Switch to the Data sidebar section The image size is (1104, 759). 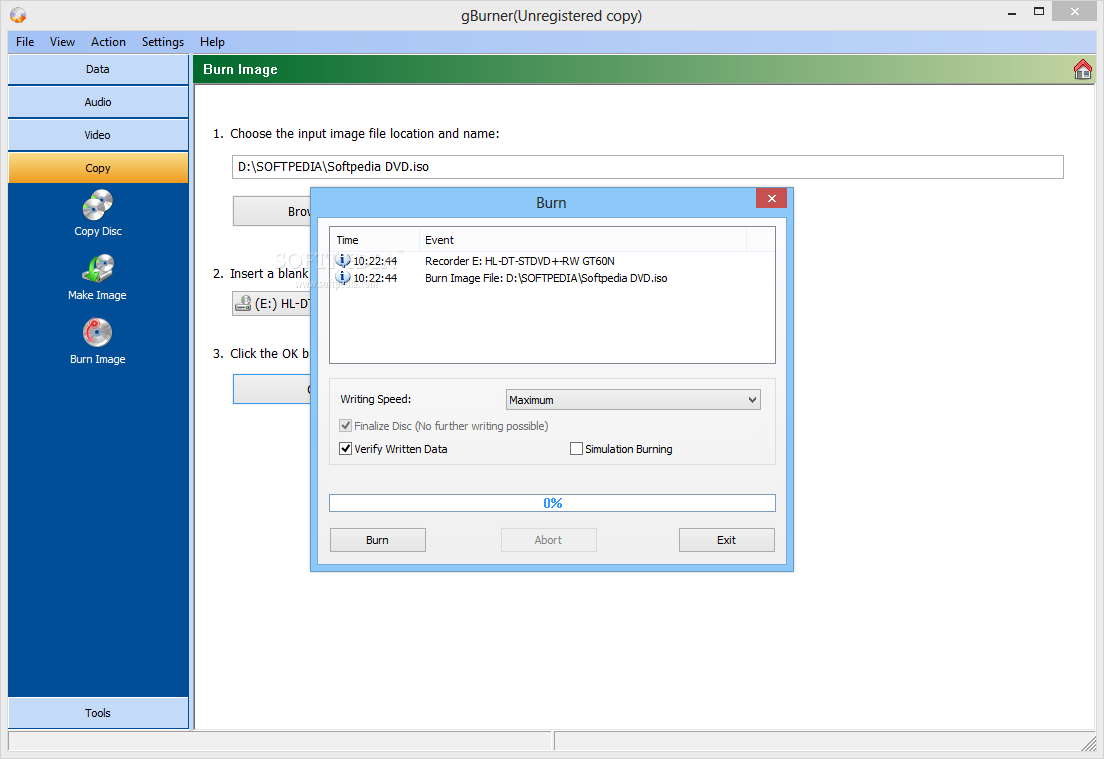(x=98, y=69)
